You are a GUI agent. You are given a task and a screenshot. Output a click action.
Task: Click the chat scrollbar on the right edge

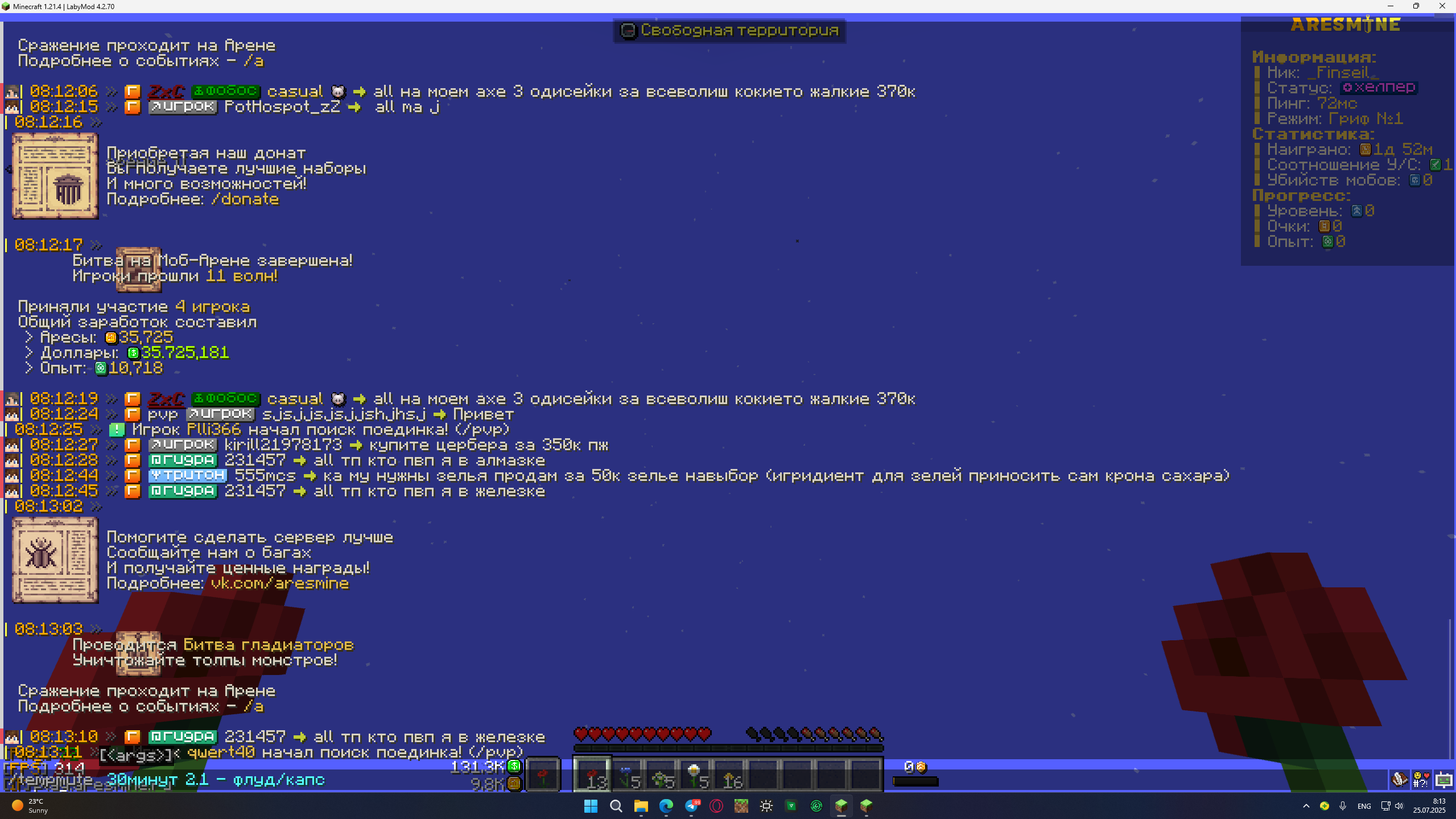pyautogui.click(x=1450, y=689)
